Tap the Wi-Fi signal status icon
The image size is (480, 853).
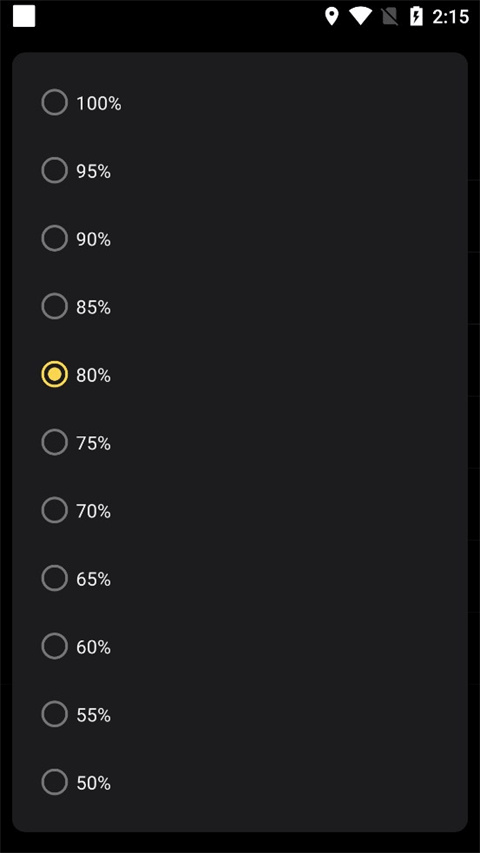coord(360,16)
